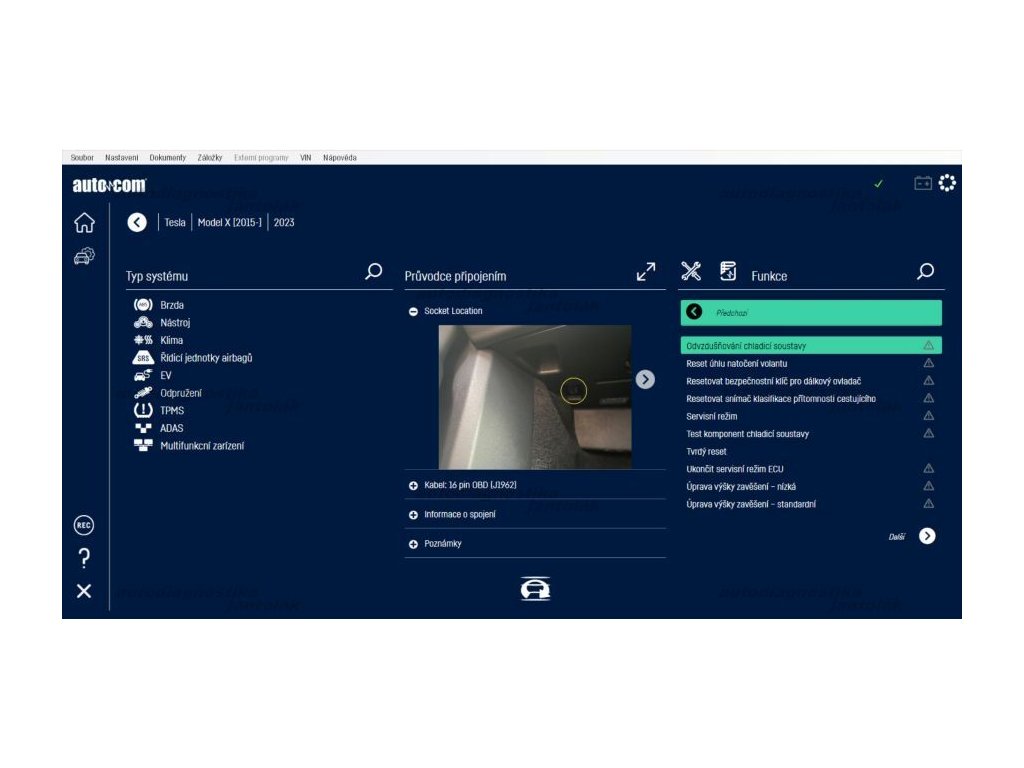The image size is (1024, 768).
Task: Open help question mark icon
Action: click(x=84, y=558)
